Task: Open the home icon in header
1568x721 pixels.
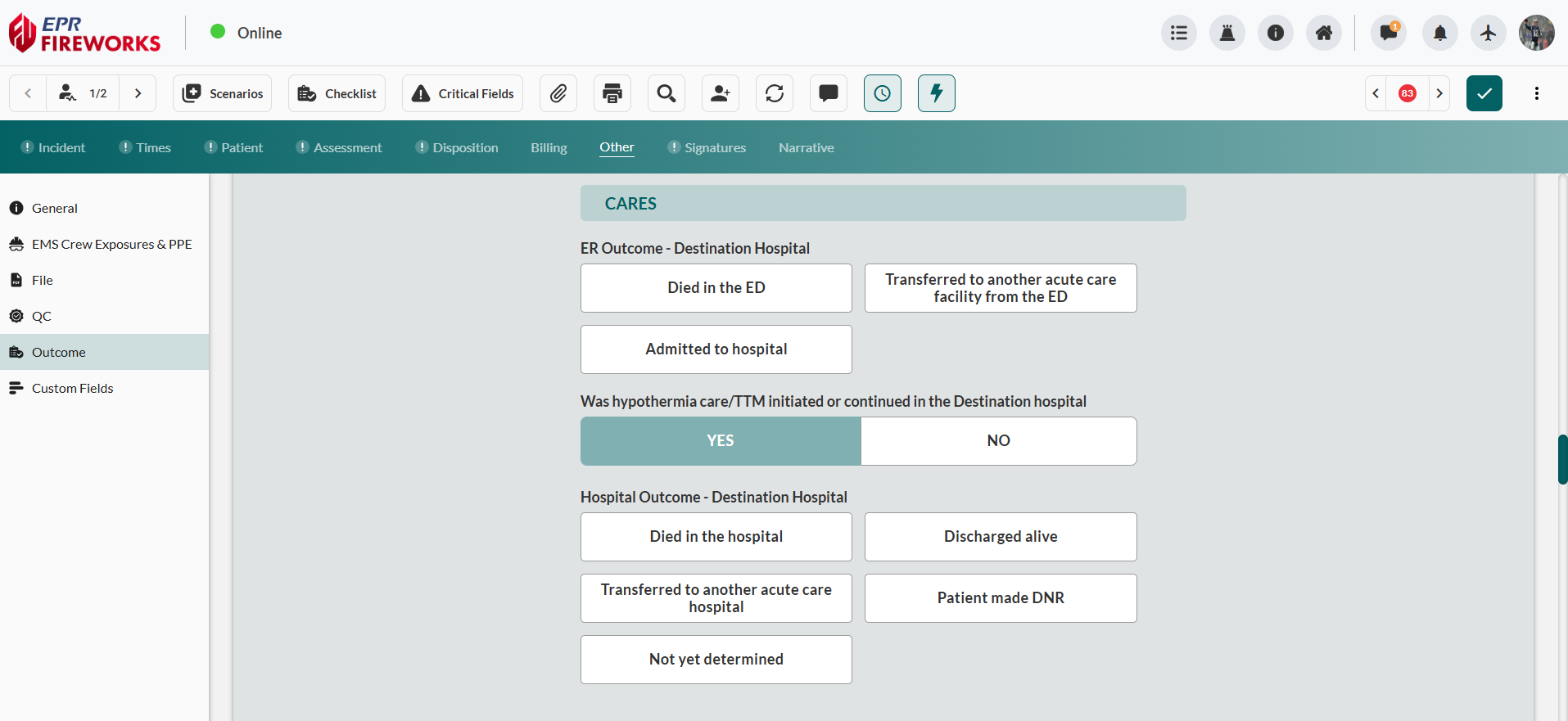Action: [1323, 33]
